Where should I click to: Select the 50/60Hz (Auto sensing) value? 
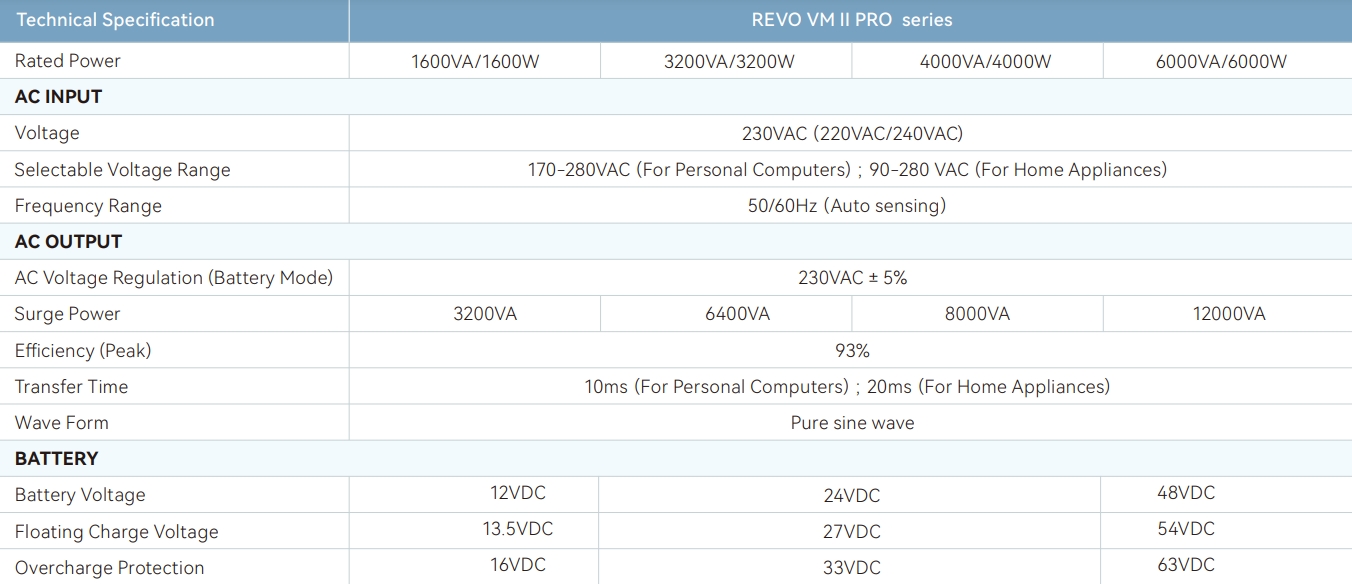click(x=852, y=206)
